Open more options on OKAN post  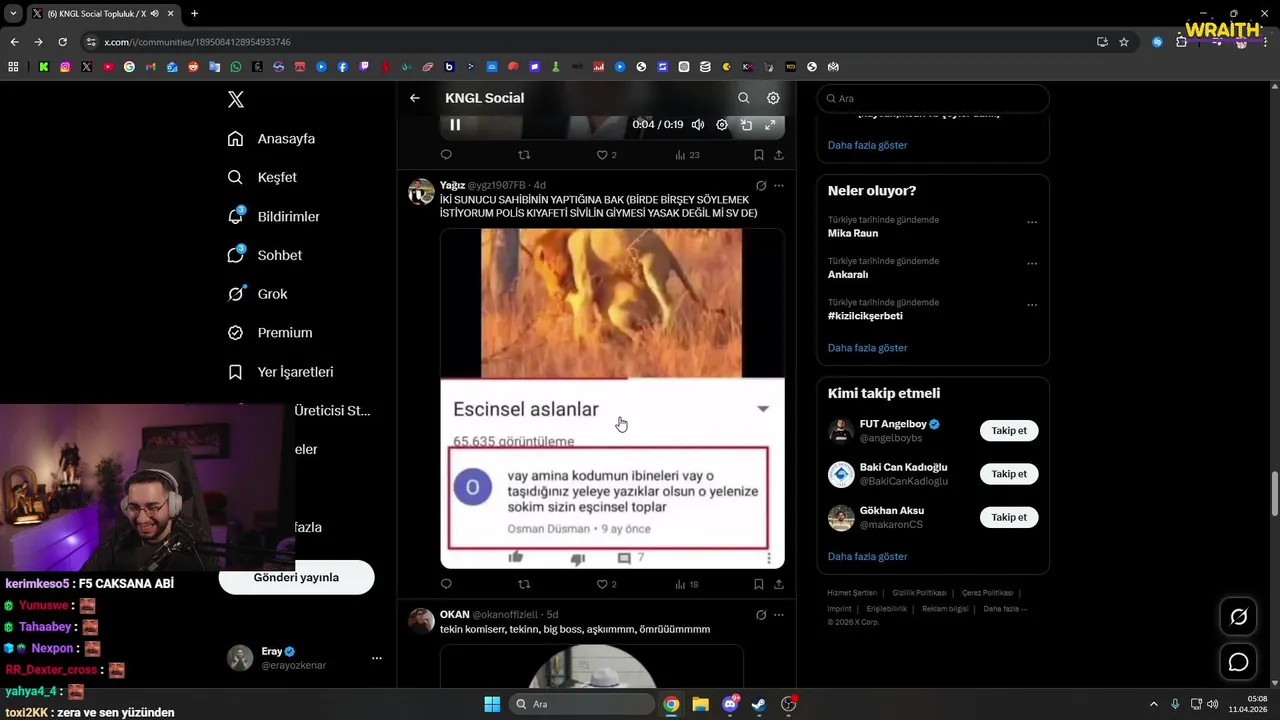[779, 614]
